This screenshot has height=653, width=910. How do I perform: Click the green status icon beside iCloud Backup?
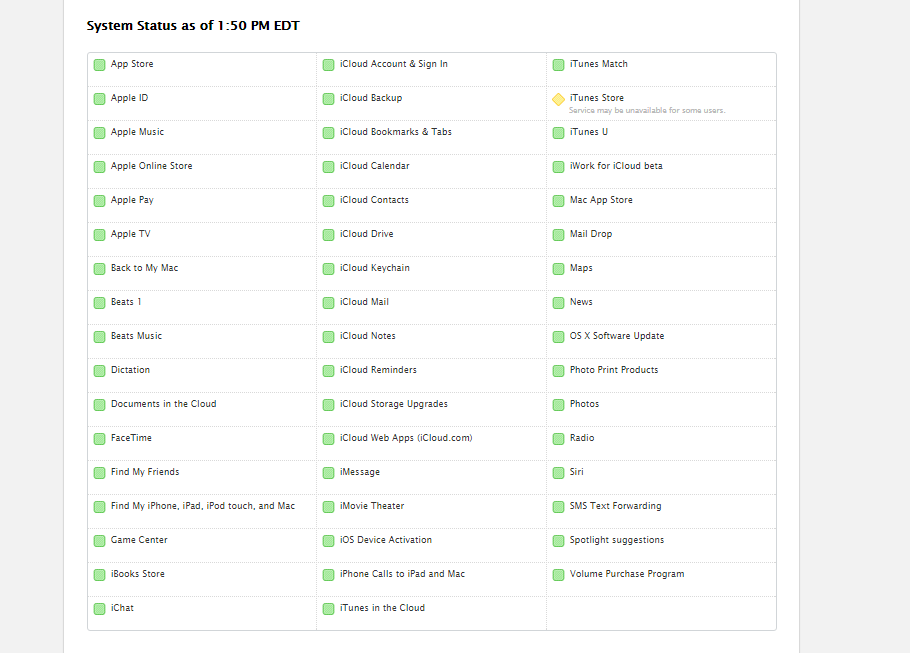pos(328,99)
